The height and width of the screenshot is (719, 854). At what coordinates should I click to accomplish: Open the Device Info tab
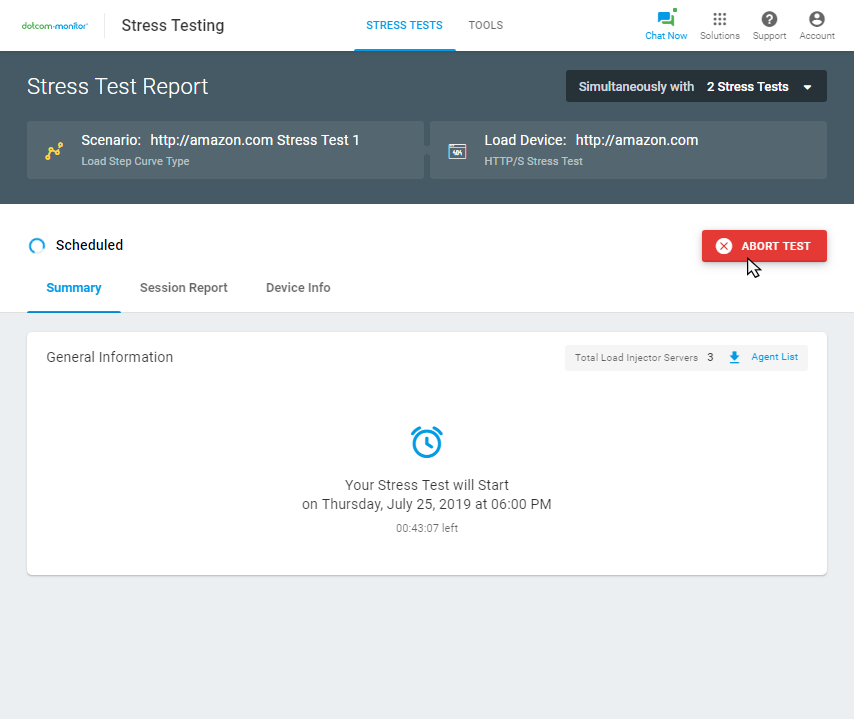298,288
